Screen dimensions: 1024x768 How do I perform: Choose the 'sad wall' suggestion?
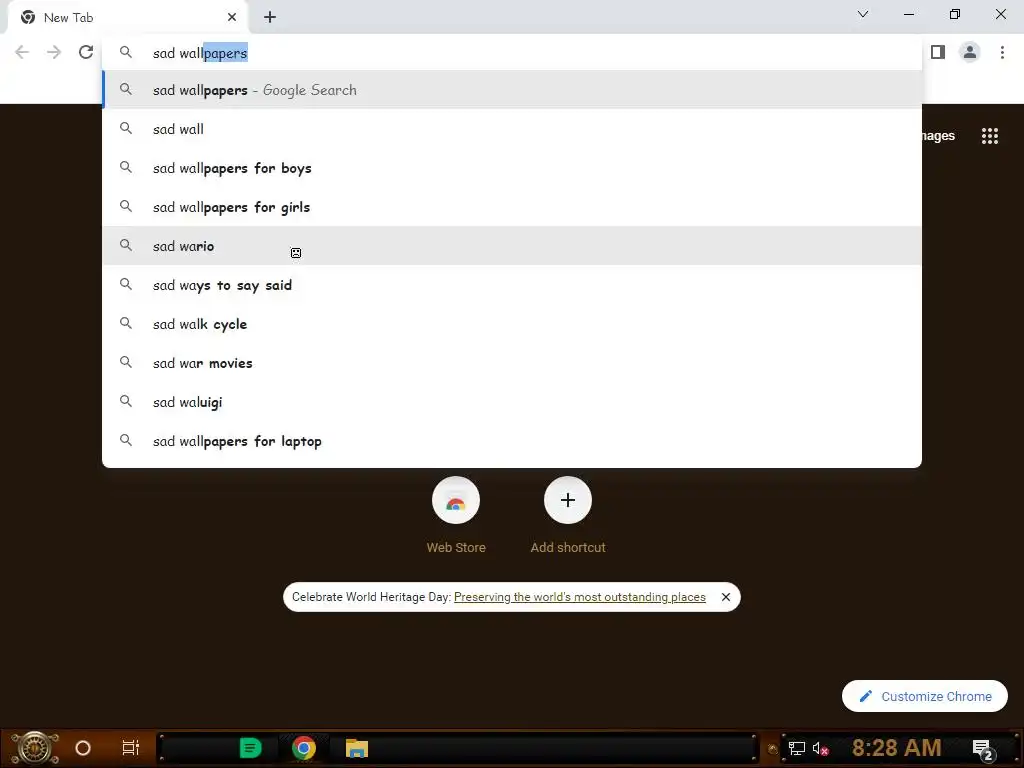point(512,129)
